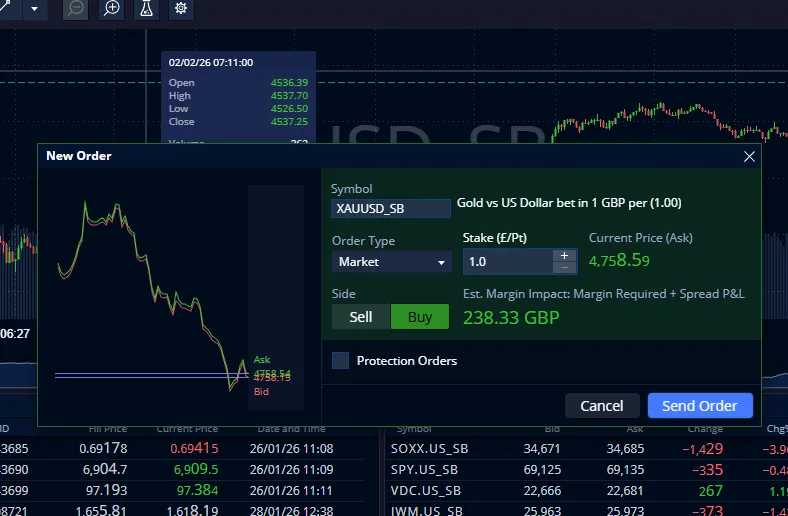Enable the Protection Orders checkbox
The width and height of the screenshot is (788, 516).
click(x=340, y=361)
